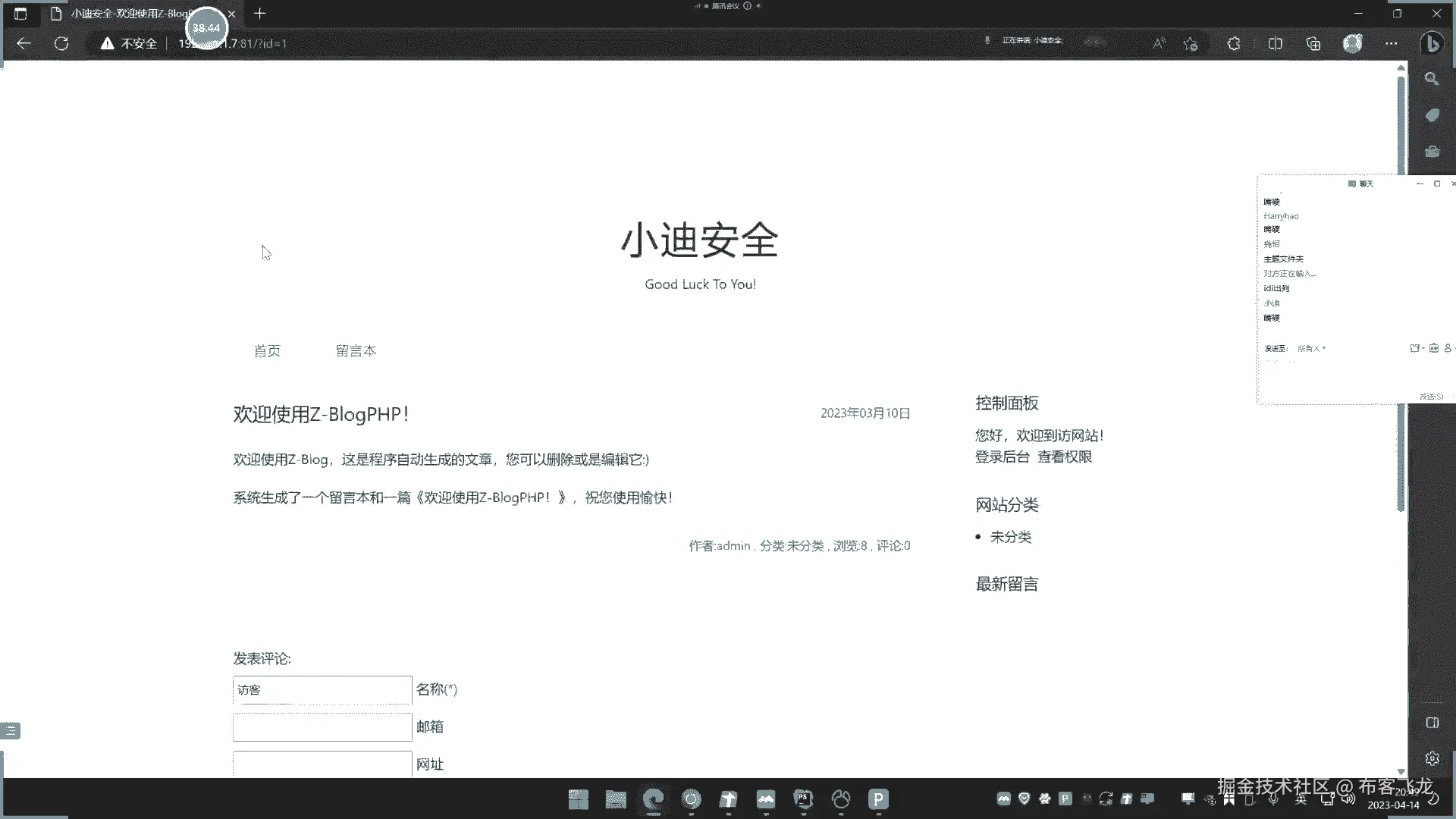Screen dimensions: 1456x819
Task: Click the 未分类 category link
Action: (x=1011, y=537)
